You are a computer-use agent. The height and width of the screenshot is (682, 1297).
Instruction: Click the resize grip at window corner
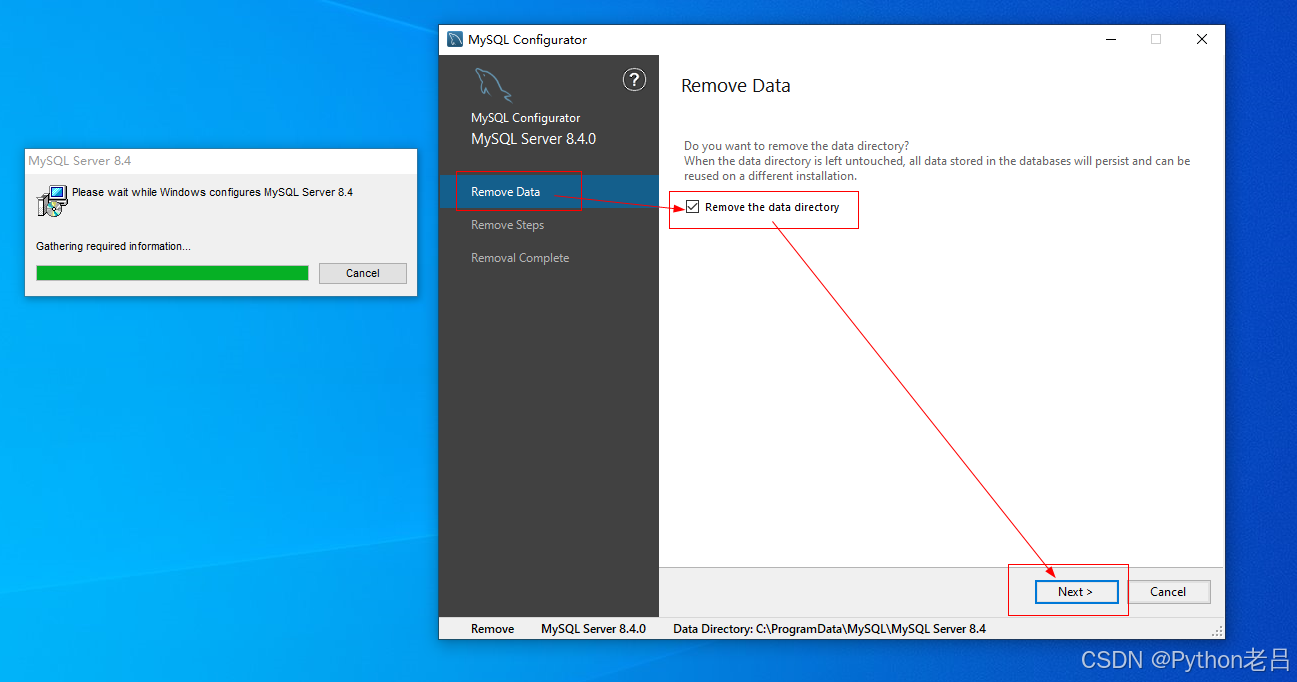pyautogui.click(x=1217, y=631)
